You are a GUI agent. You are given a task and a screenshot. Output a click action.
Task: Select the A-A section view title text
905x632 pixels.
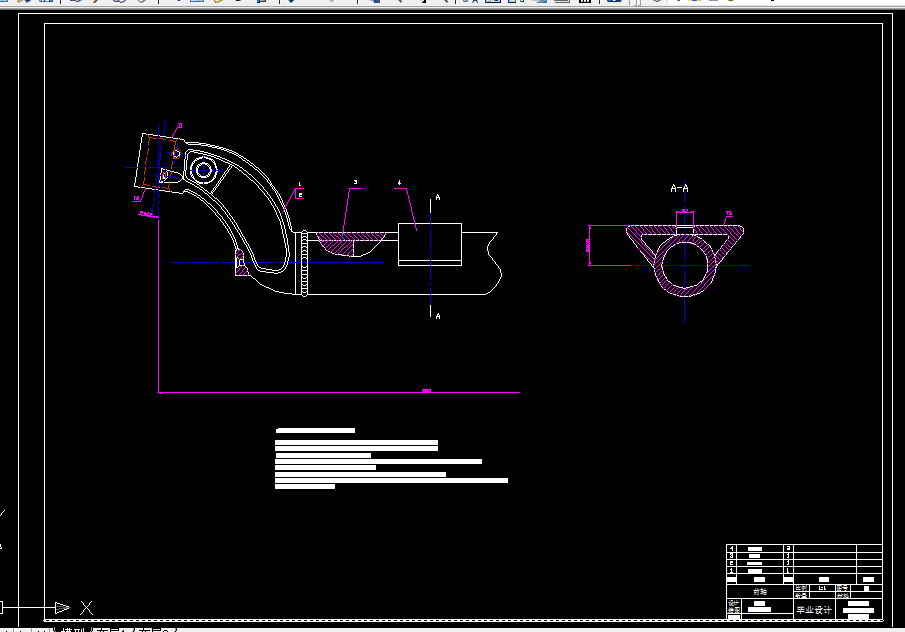[679, 188]
